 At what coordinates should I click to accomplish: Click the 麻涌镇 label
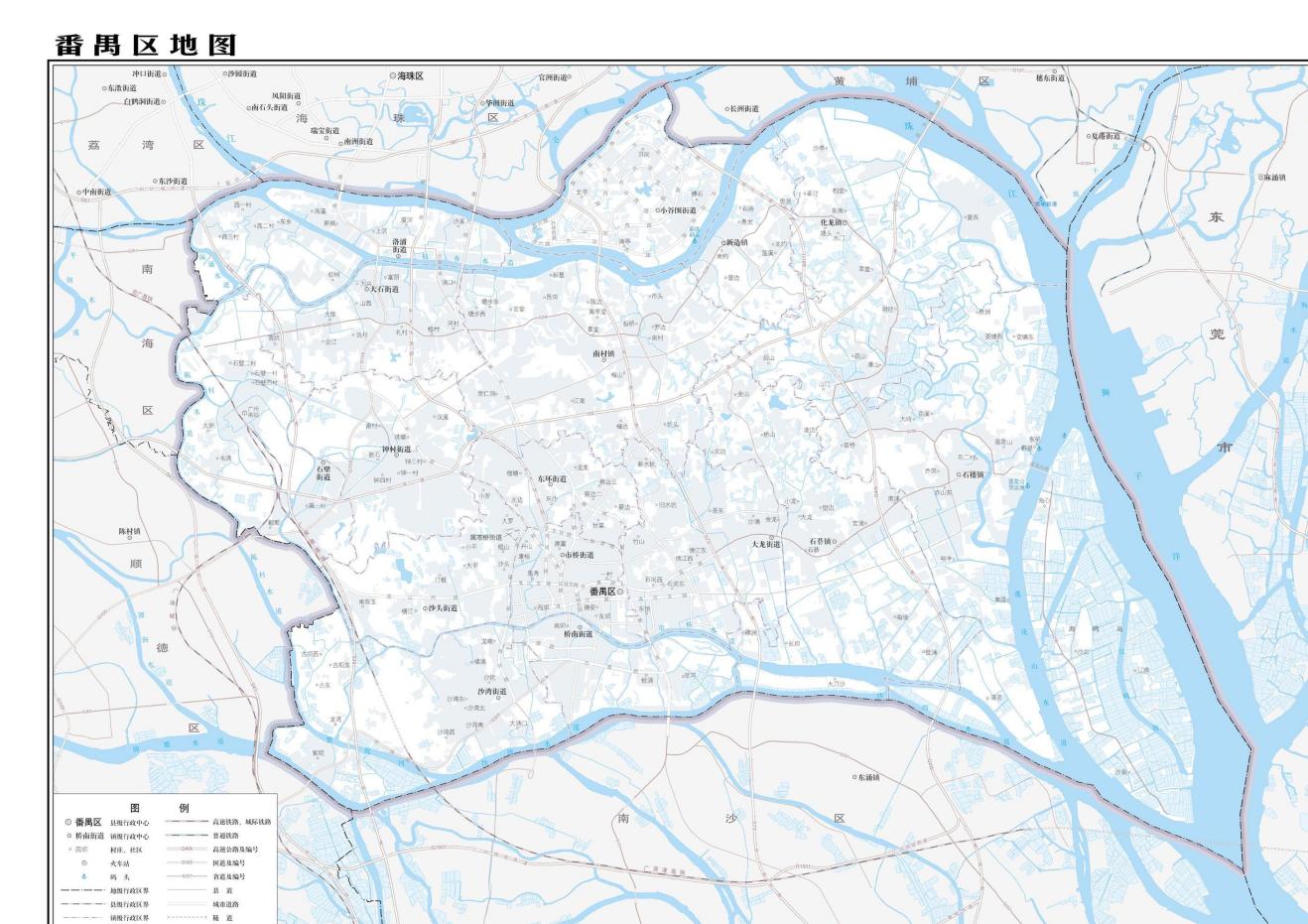1274,178
